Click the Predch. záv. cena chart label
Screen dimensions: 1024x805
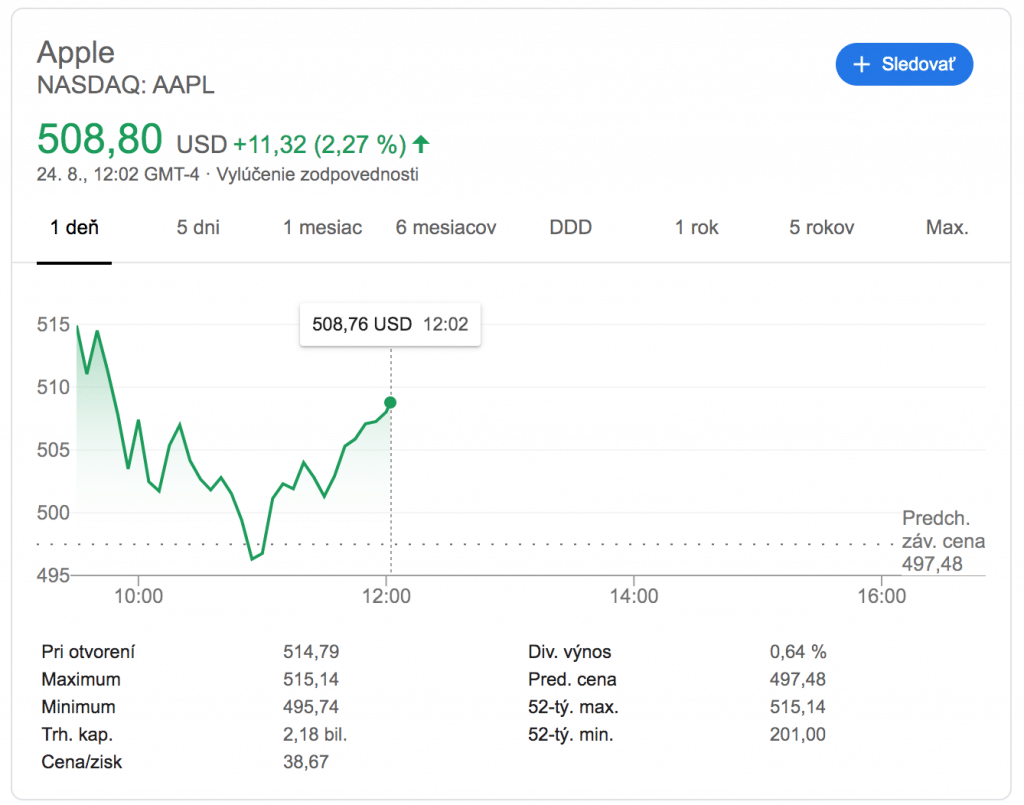(943, 541)
